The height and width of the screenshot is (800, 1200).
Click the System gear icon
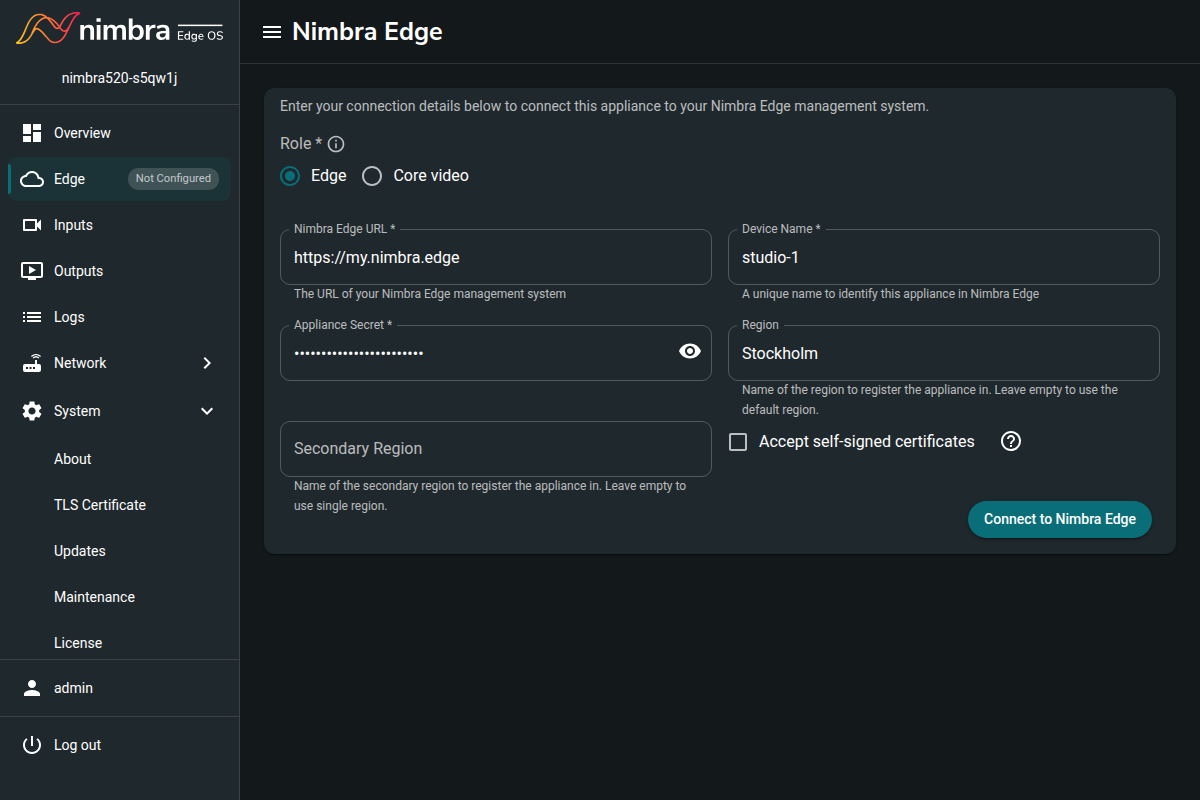coord(32,411)
